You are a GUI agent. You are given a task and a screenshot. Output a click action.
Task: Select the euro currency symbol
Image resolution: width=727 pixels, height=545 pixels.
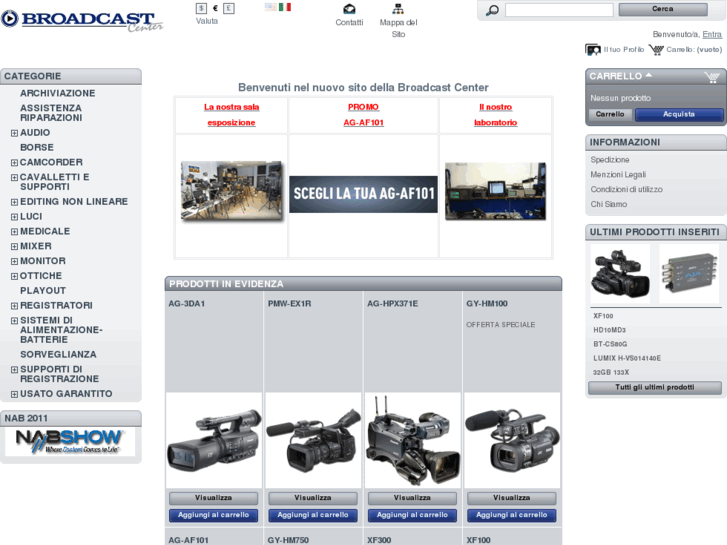pos(215,8)
